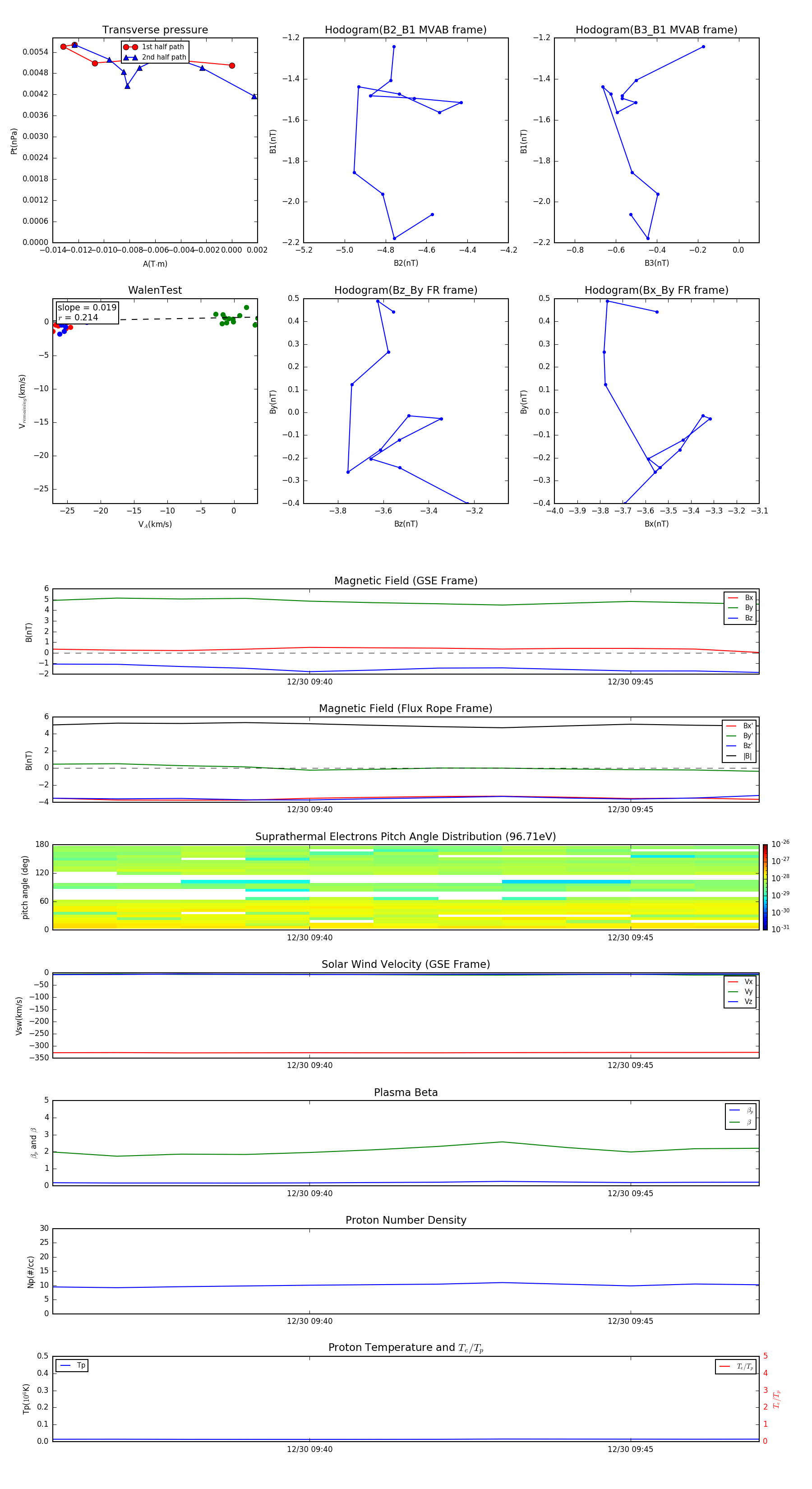Click the 10^-26 colorbar tick label
This screenshot has height=1489, width=812.
pyautogui.click(x=780, y=844)
